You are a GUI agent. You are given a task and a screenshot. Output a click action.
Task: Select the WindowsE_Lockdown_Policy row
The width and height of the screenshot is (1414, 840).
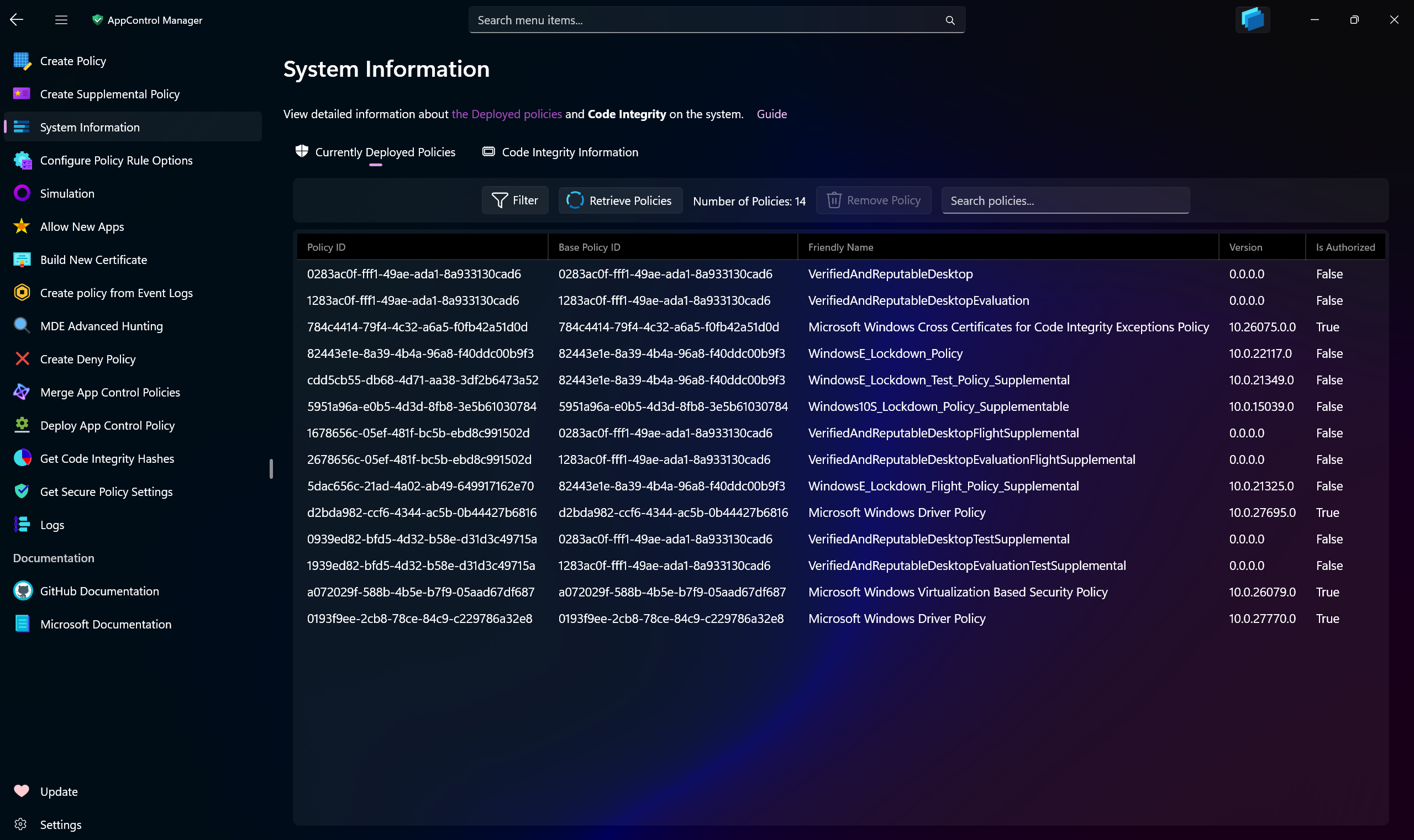pos(885,353)
